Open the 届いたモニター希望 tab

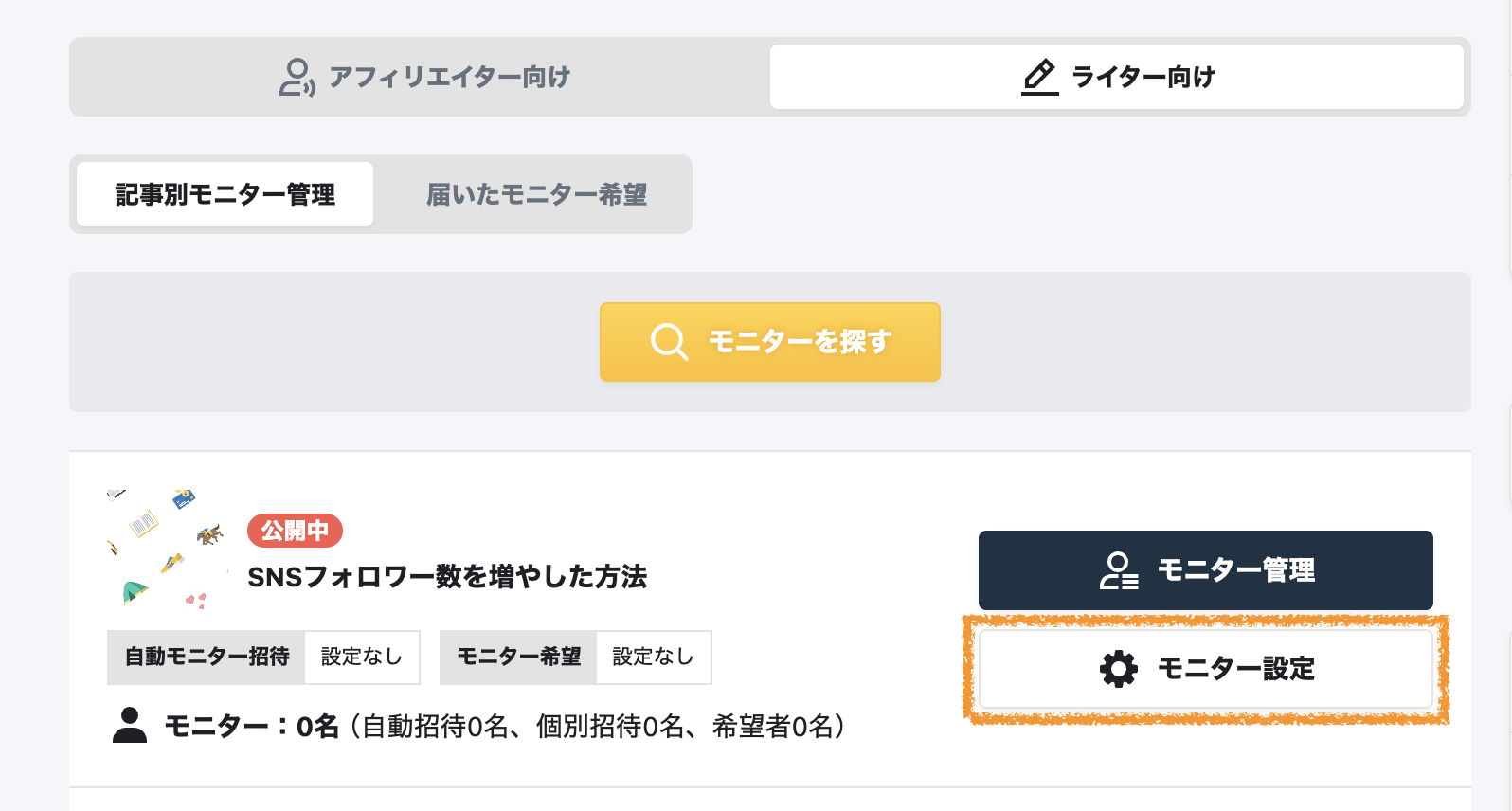537,193
